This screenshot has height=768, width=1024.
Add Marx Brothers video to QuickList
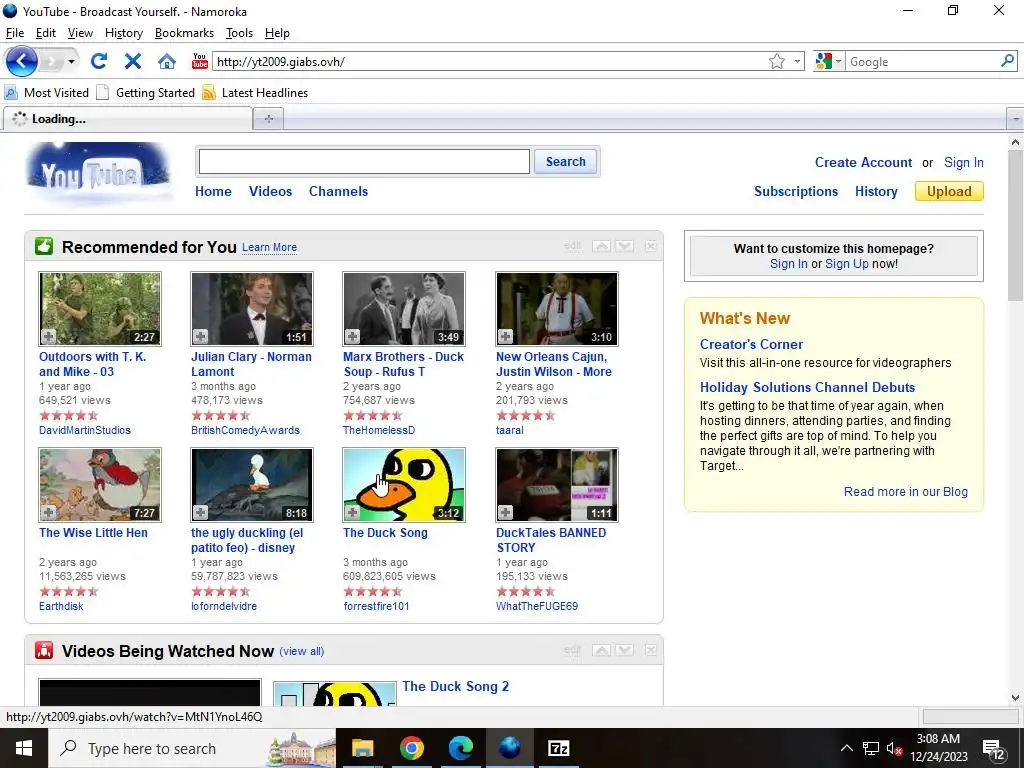(353, 336)
